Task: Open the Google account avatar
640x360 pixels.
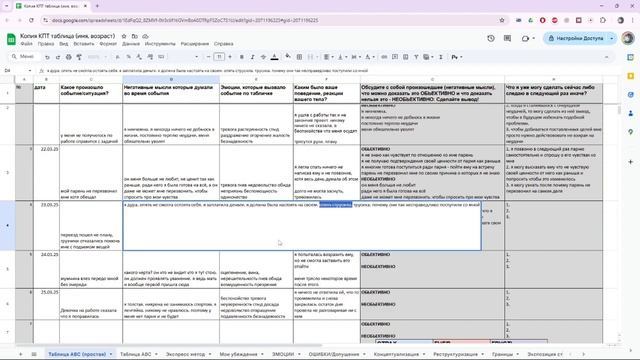Action: click(628, 38)
